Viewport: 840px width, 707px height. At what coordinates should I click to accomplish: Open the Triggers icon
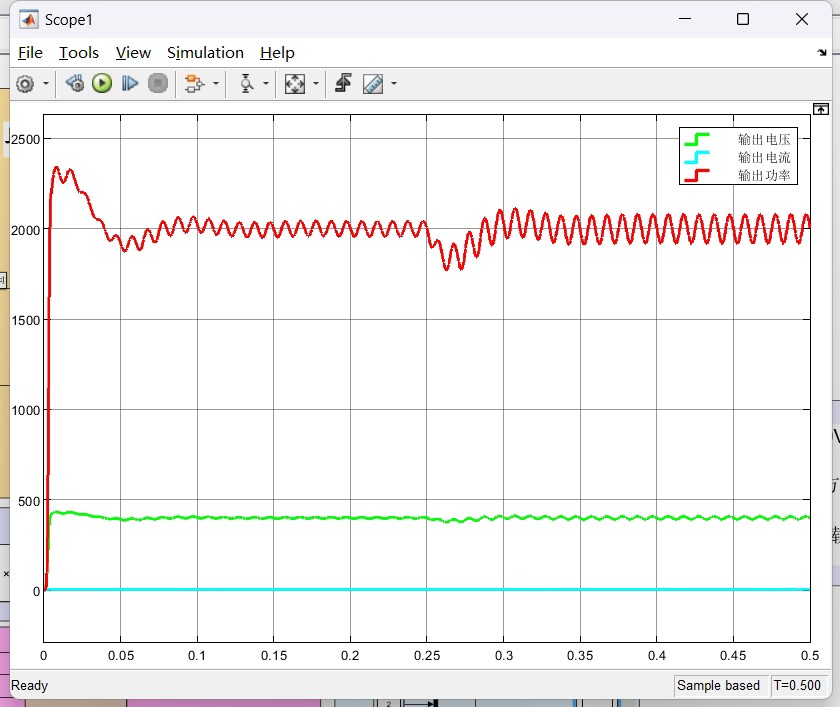pos(343,84)
